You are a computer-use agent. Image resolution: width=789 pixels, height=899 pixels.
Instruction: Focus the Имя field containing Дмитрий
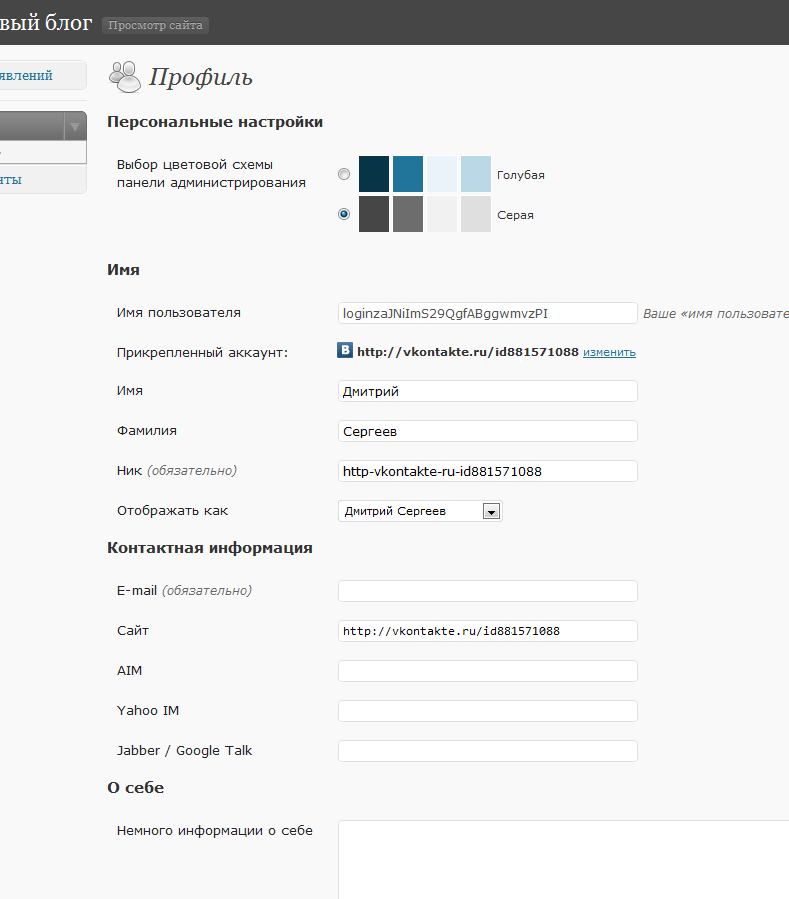click(488, 391)
